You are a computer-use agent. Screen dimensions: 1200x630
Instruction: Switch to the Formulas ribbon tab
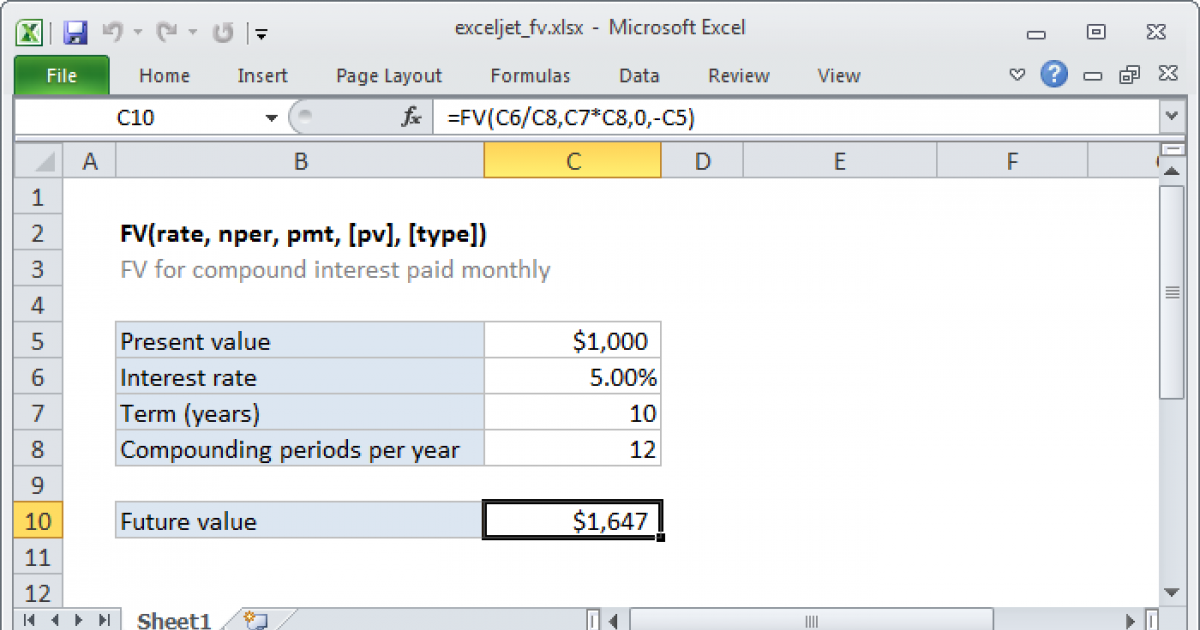click(530, 75)
